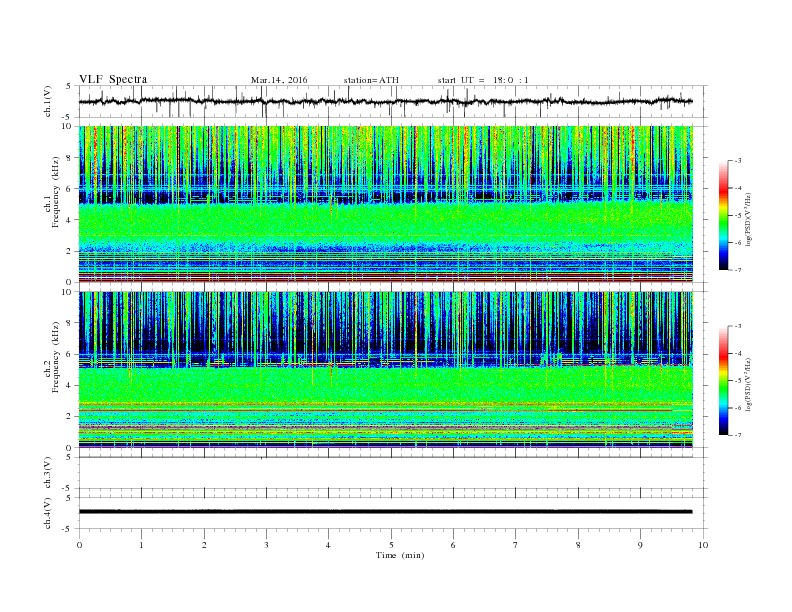Click the "station=ATH" header label

click(371, 80)
